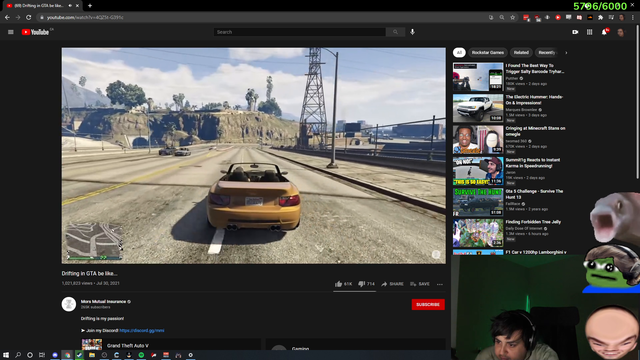Start voice search with microphone icon
This screenshot has height=360, width=640.
(x=412, y=32)
